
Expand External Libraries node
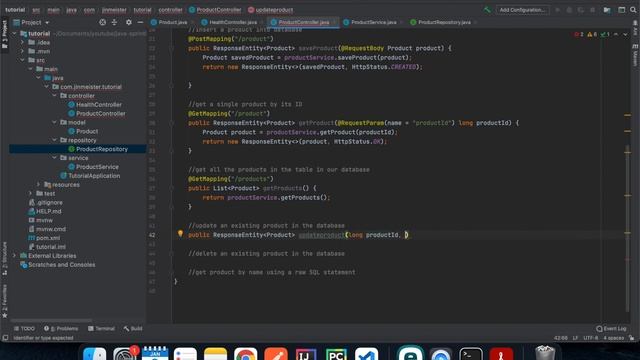(15, 256)
